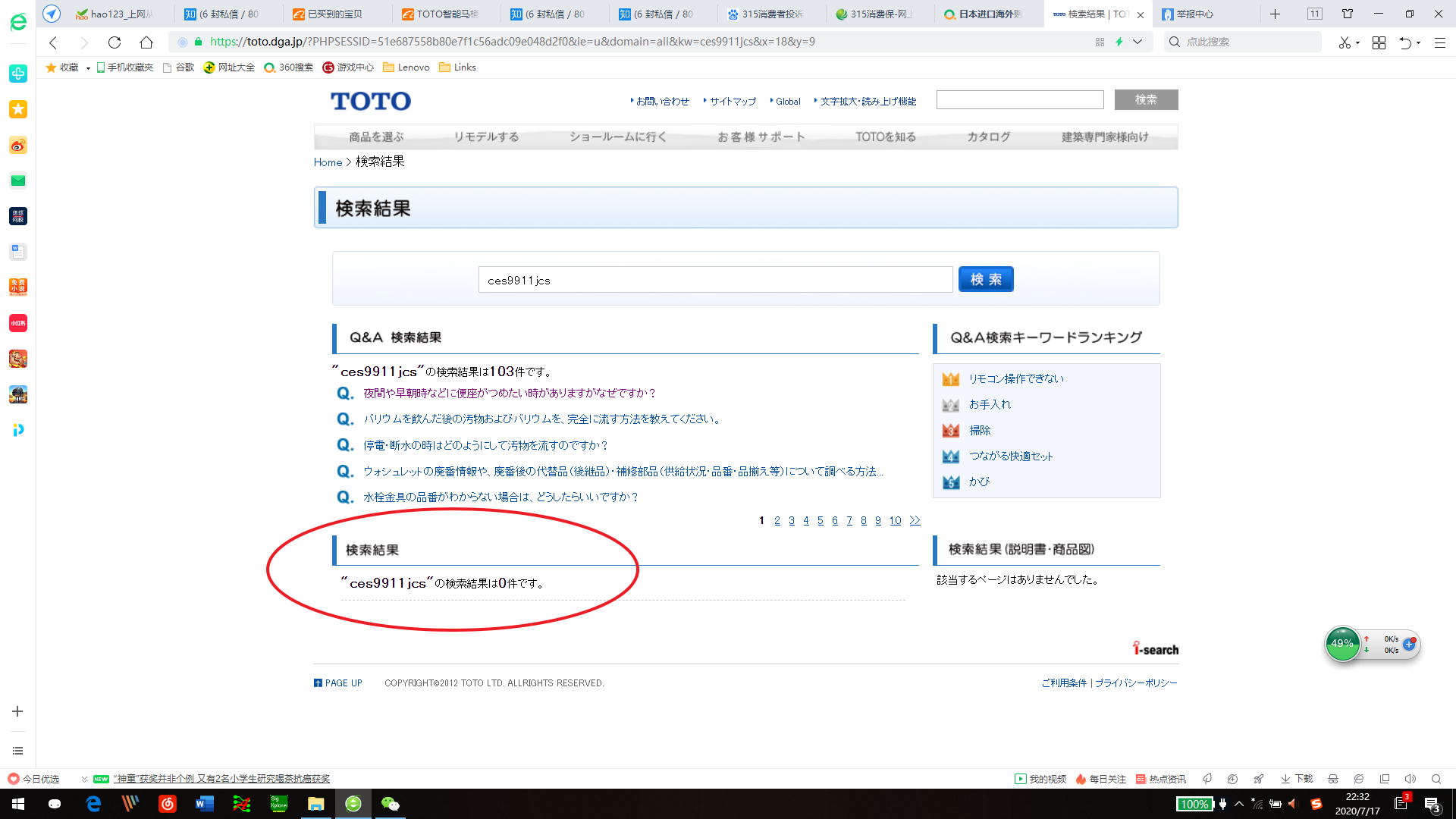This screenshot has width=1456, height=819.
Task: Open the つながる快適セット ranking link
Action: 1011,457
